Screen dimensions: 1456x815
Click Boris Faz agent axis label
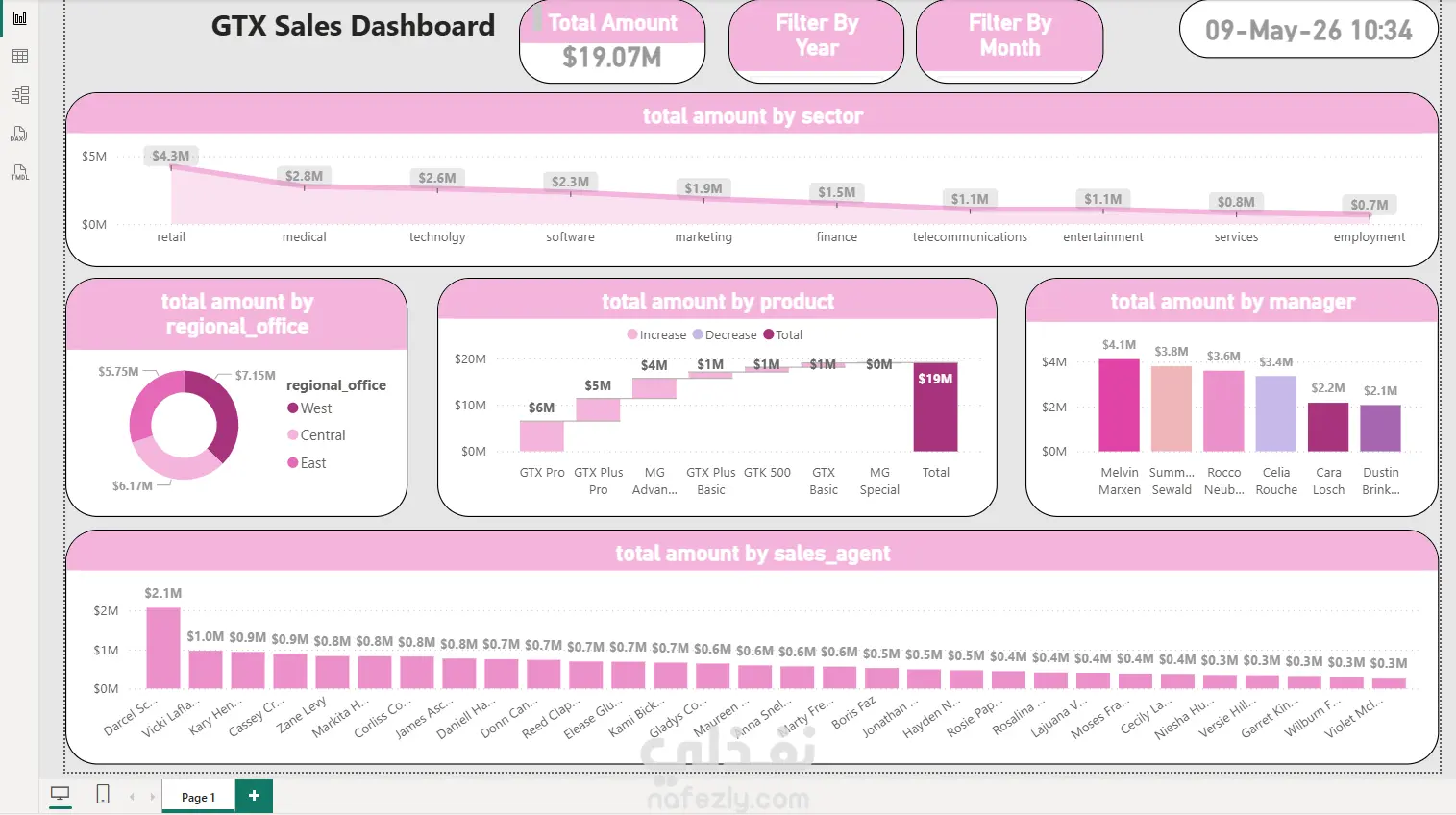(x=853, y=713)
